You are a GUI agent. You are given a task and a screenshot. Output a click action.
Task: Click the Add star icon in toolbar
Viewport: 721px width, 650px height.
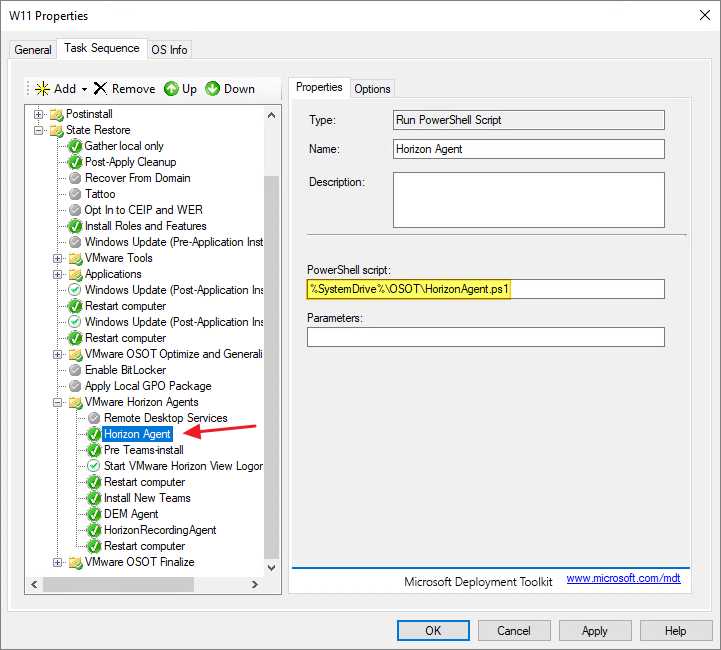point(42,89)
